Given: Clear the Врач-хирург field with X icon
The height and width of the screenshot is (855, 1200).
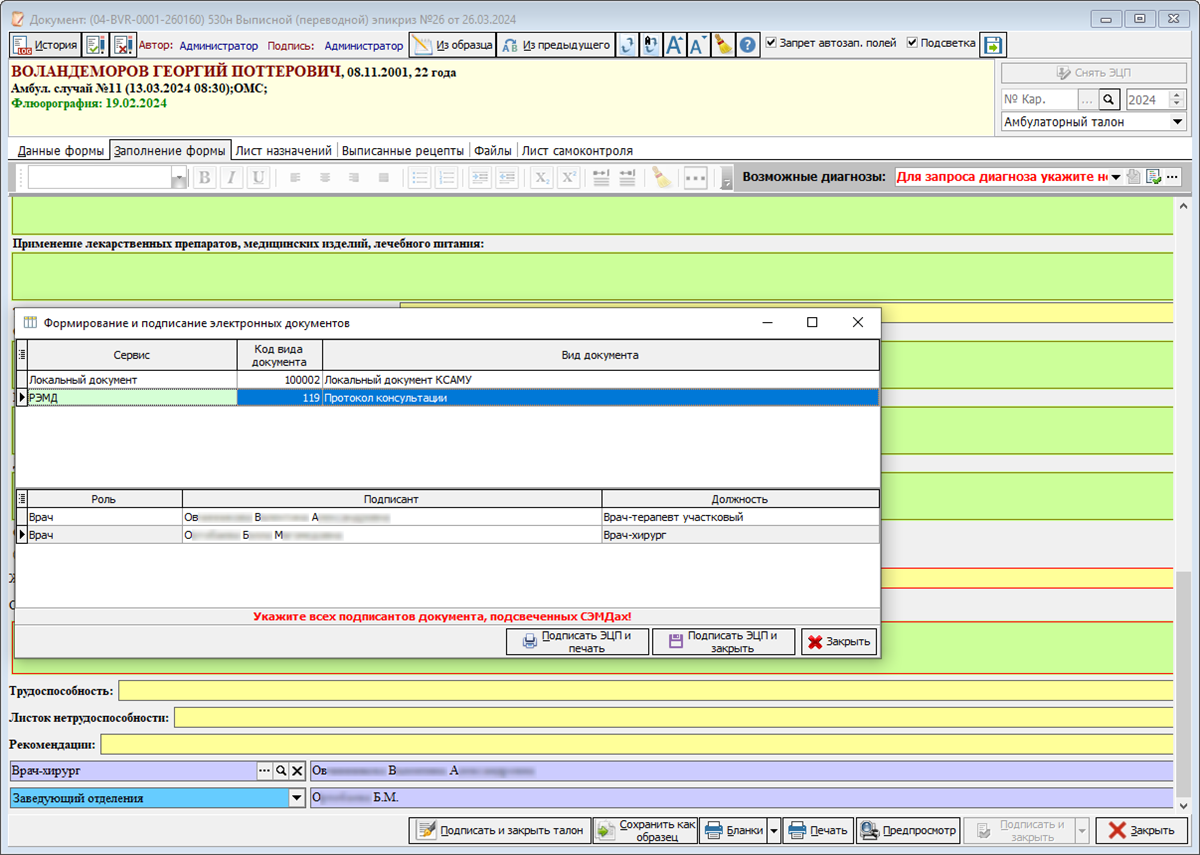Looking at the screenshot, I should [297, 771].
